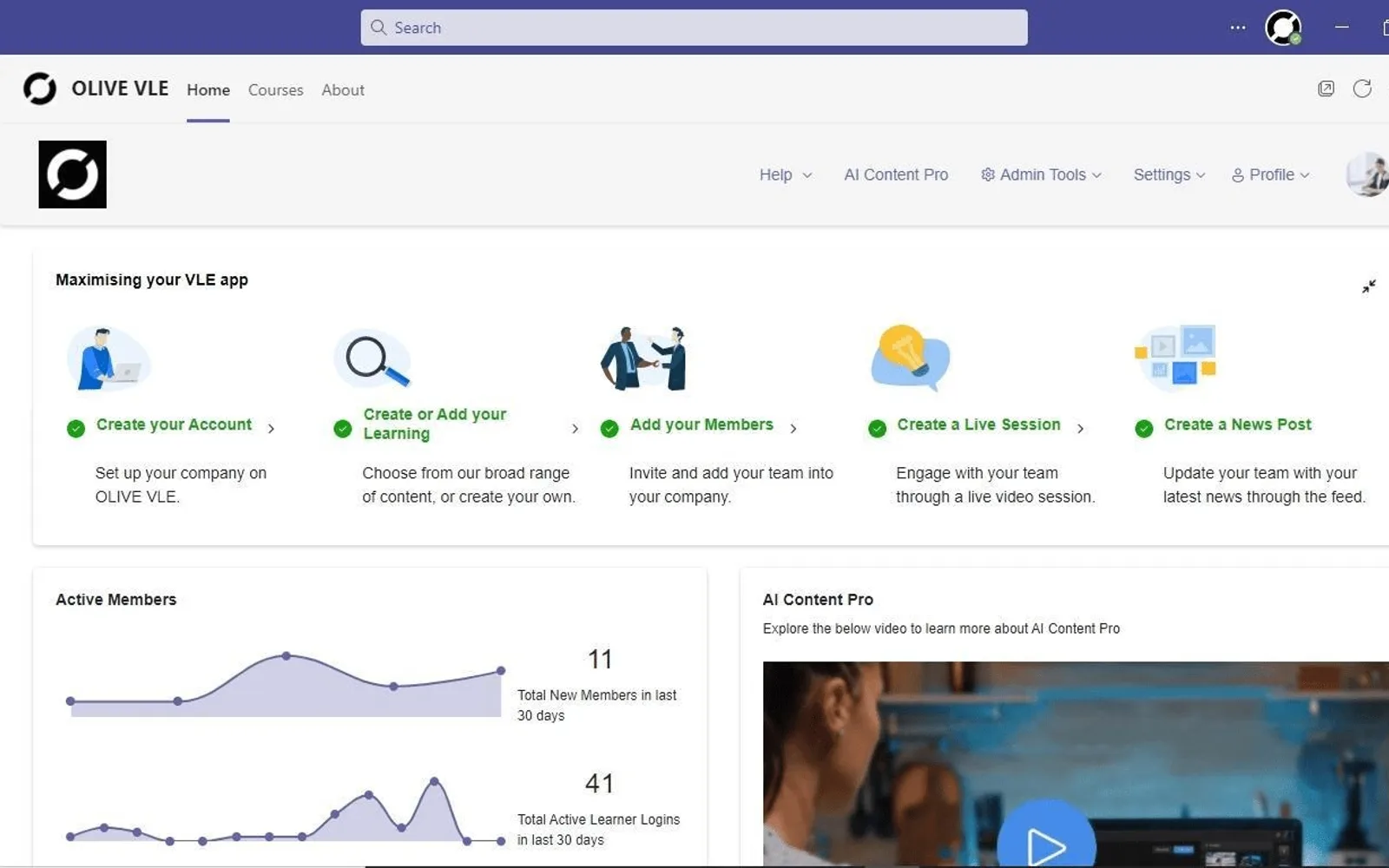Open the Add your Members link

(x=701, y=424)
